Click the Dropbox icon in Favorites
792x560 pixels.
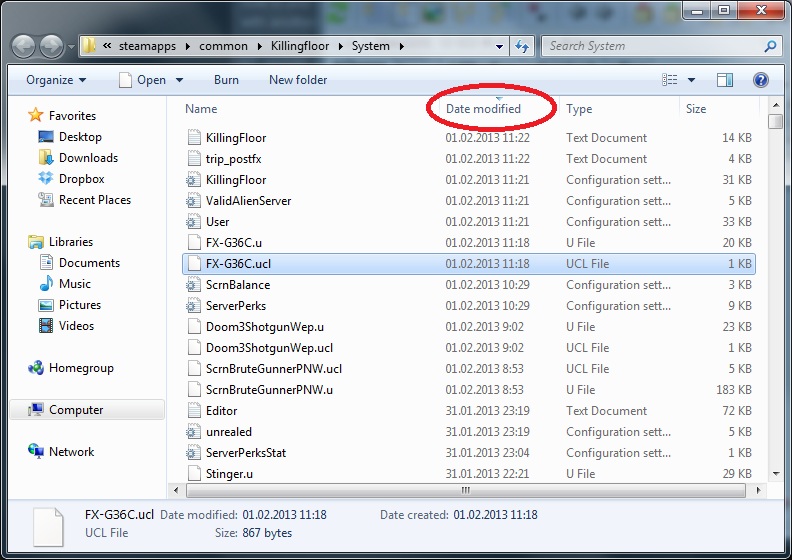pos(46,179)
